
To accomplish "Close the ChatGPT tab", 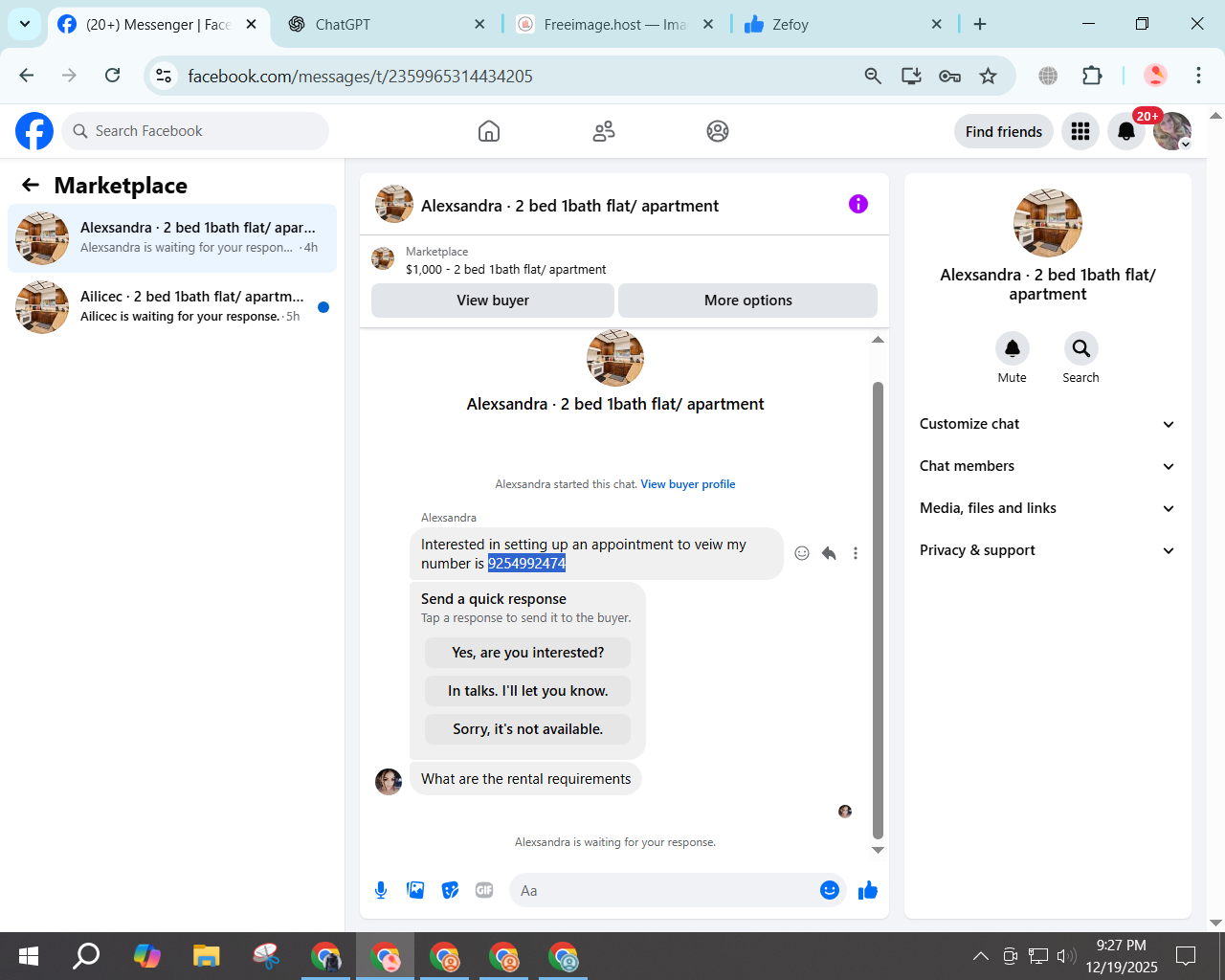I will coord(480,24).
